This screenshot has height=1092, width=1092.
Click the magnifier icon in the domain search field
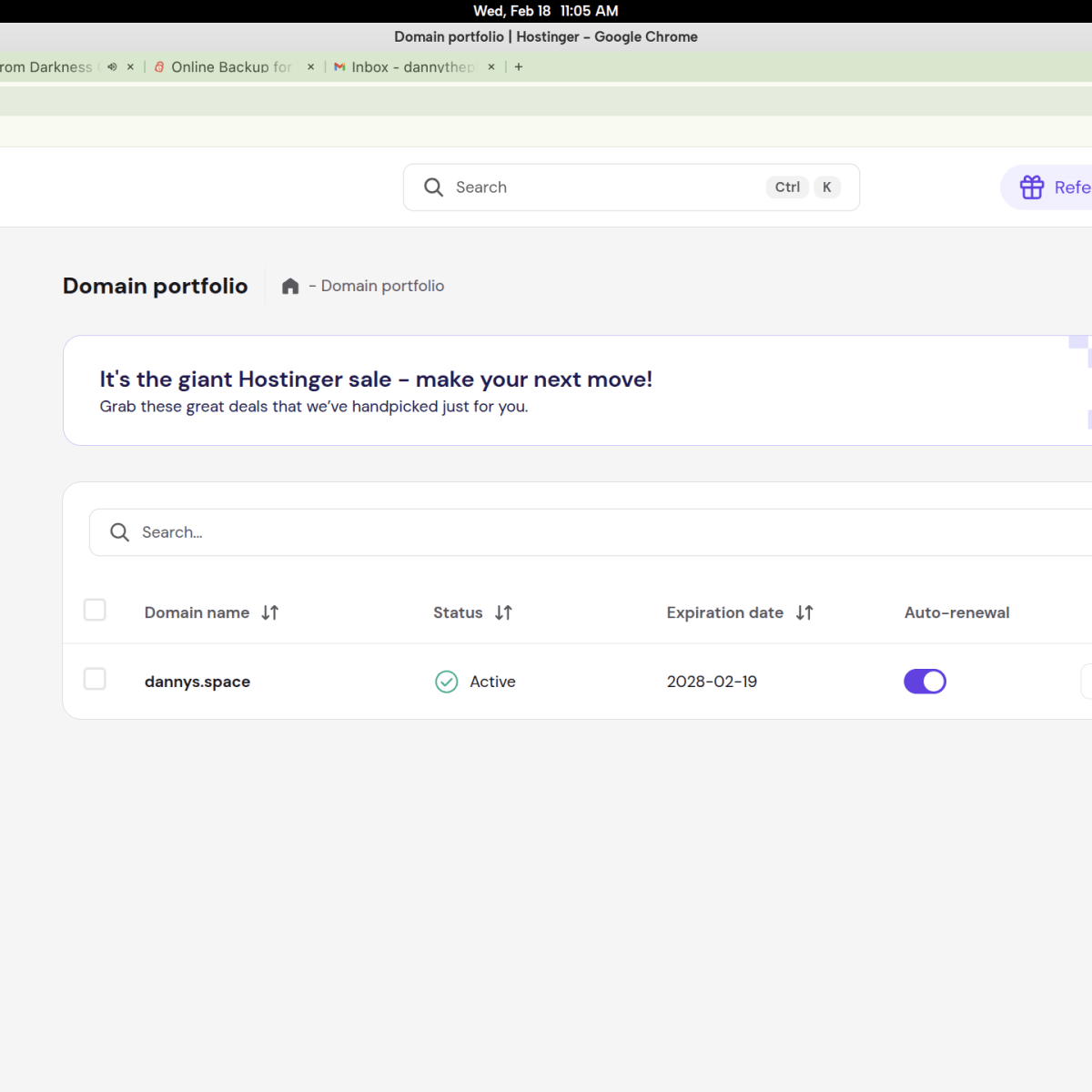click(119, 531)
